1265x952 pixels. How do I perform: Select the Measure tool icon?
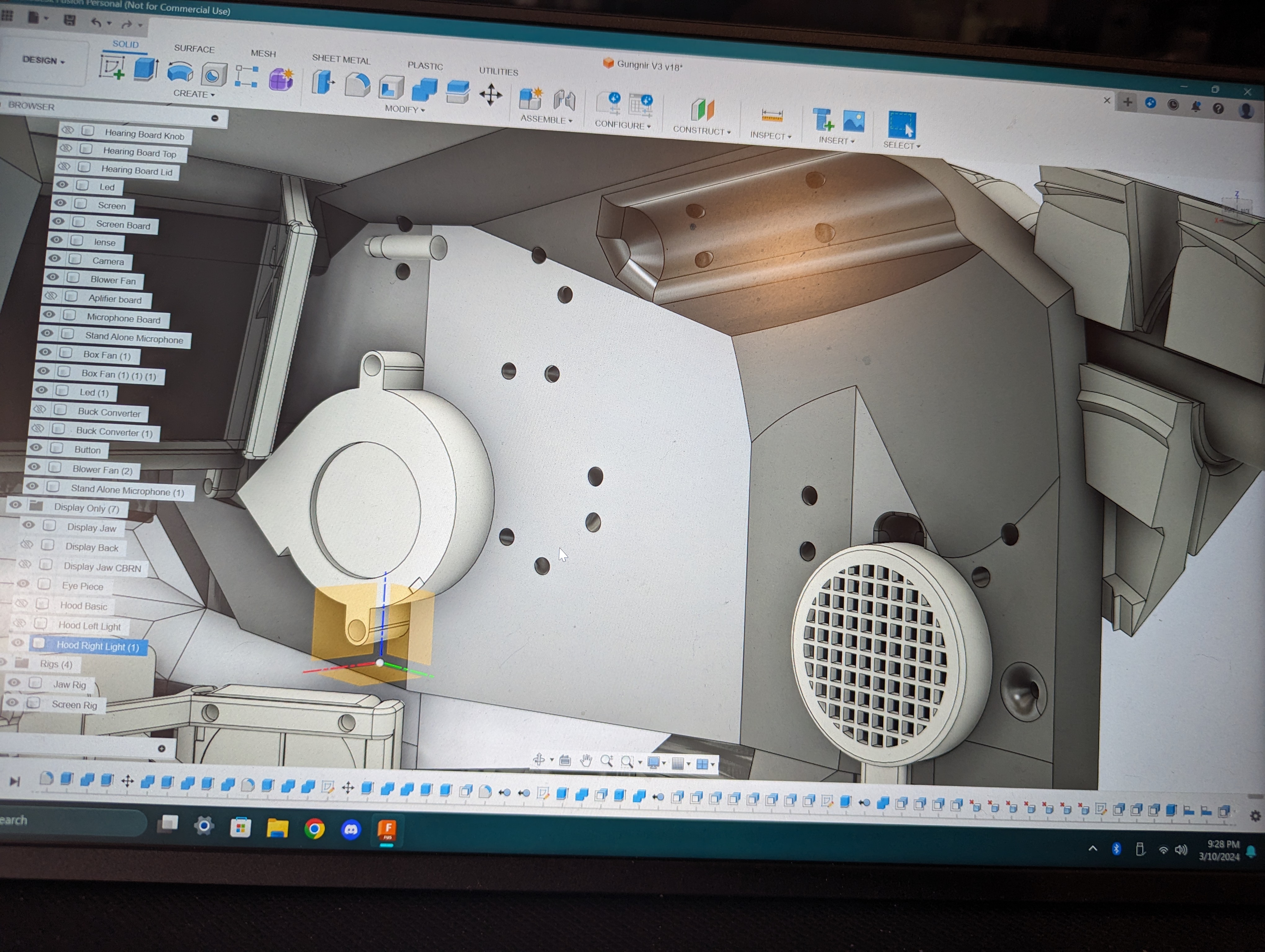(x=772, y=115)
